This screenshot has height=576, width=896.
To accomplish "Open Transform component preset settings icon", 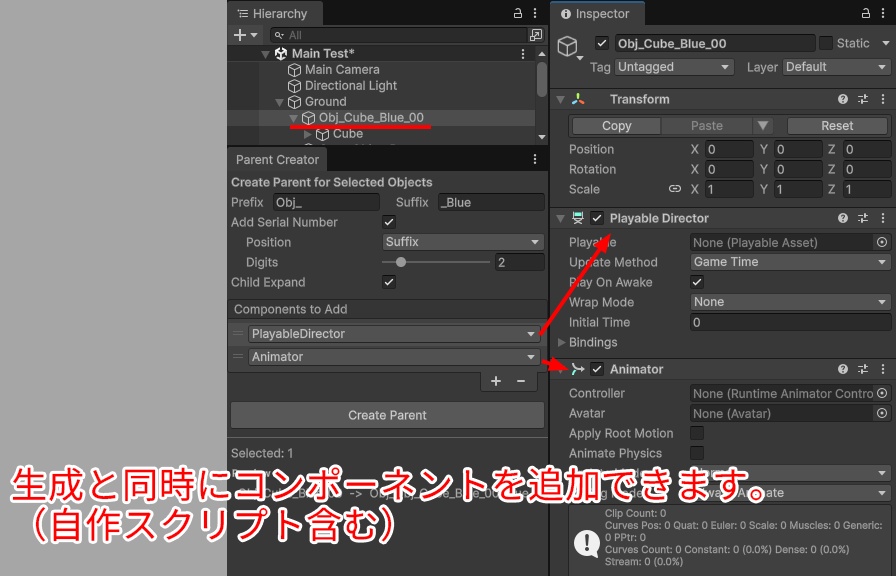I will pos(863,99).
